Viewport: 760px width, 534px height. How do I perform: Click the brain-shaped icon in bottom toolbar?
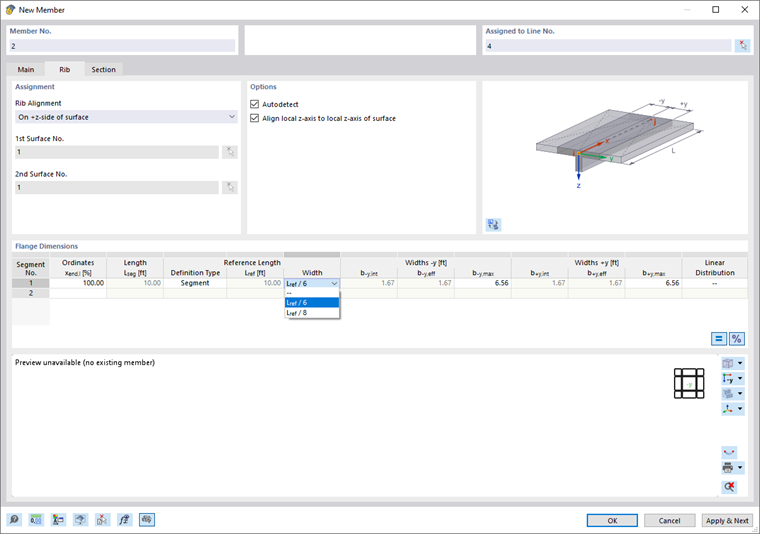(147, 520)
